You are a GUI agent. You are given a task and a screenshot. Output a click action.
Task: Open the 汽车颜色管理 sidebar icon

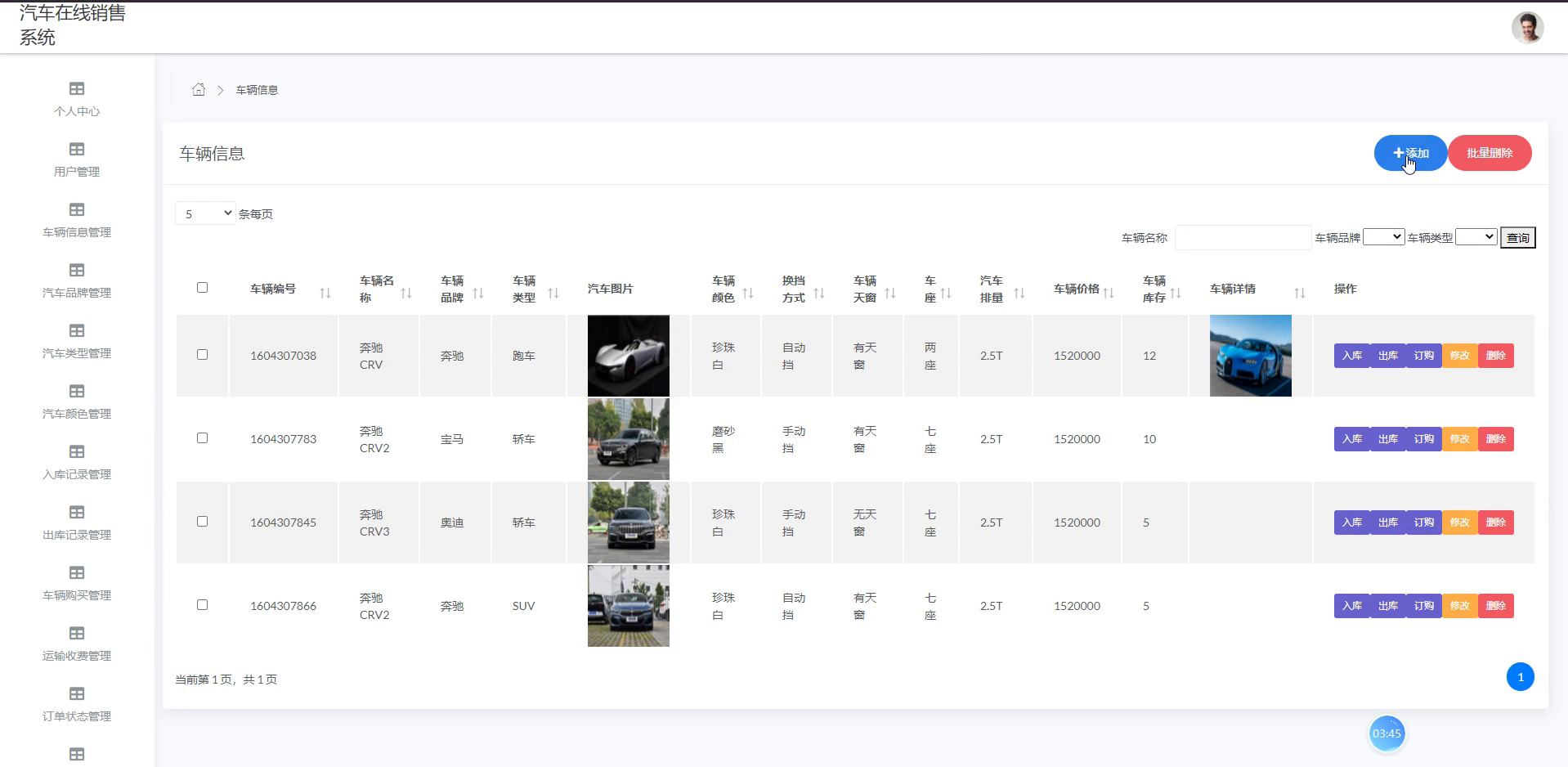[77, 391]
